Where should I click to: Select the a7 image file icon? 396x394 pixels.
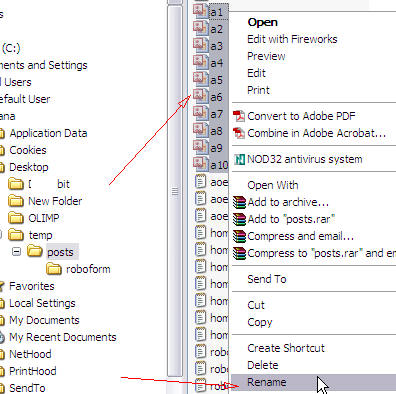[x=201, y=114]
